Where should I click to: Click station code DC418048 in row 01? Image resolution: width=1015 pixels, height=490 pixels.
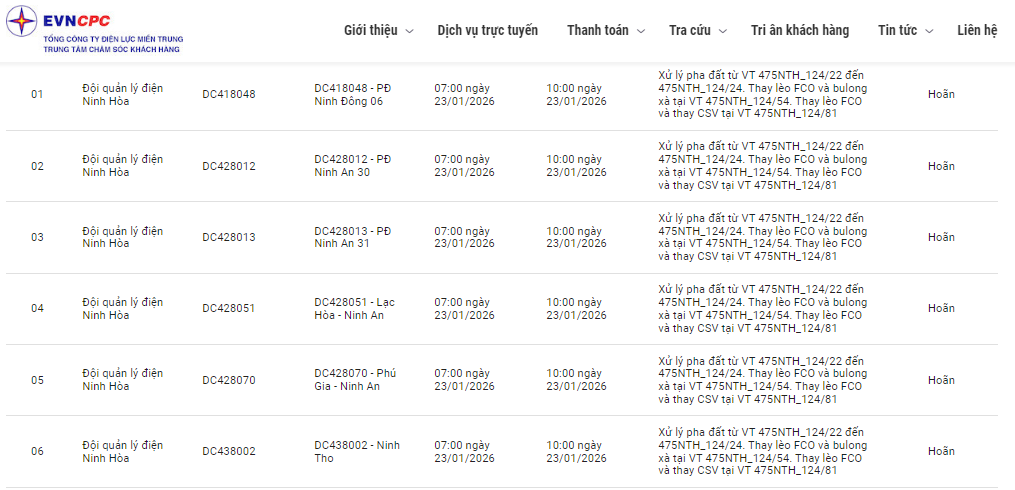click(x=228, y=94)
